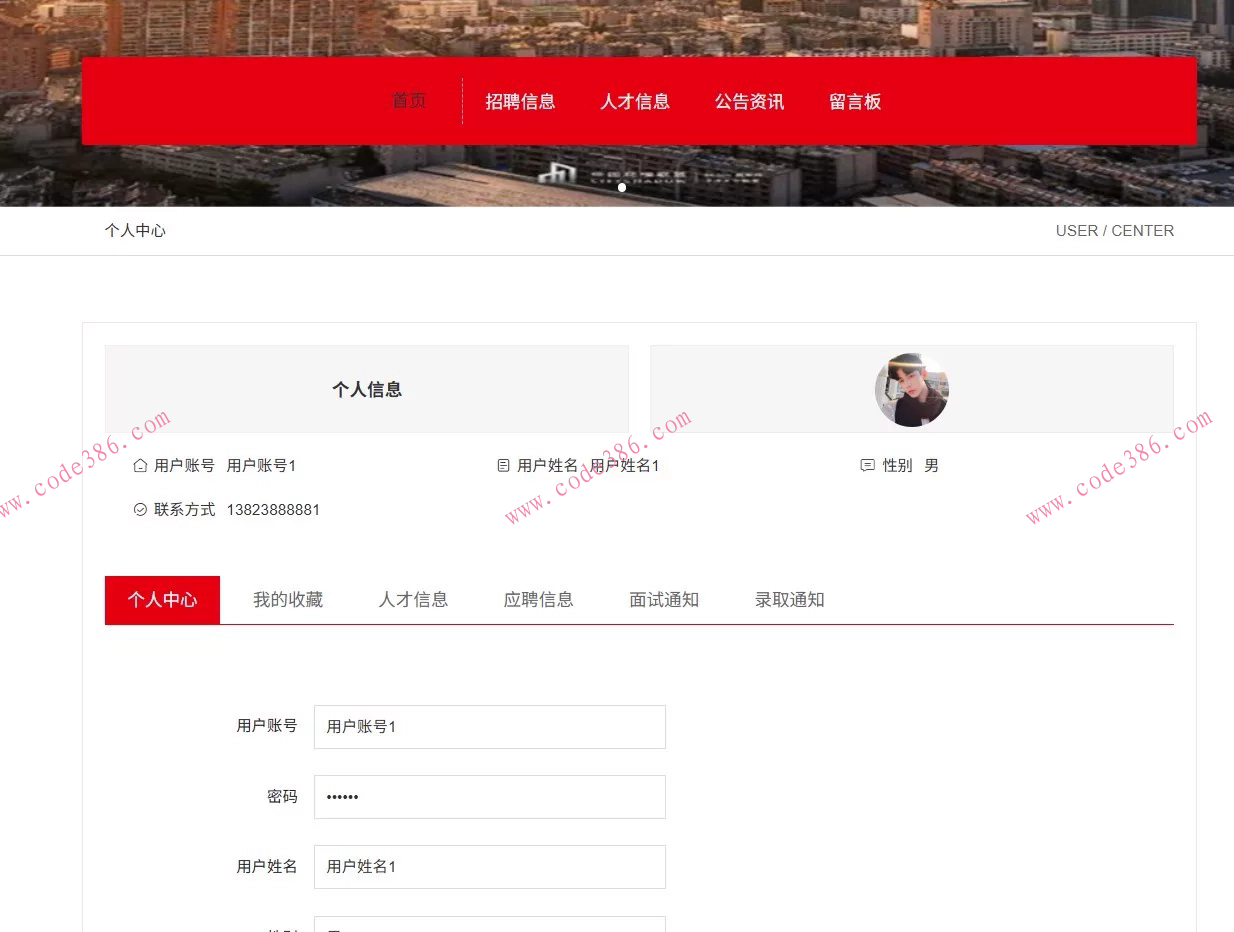1234x932 pixels.
Task: Open the 留言板 navigation menu item
Action: click(x=856, y=100)
